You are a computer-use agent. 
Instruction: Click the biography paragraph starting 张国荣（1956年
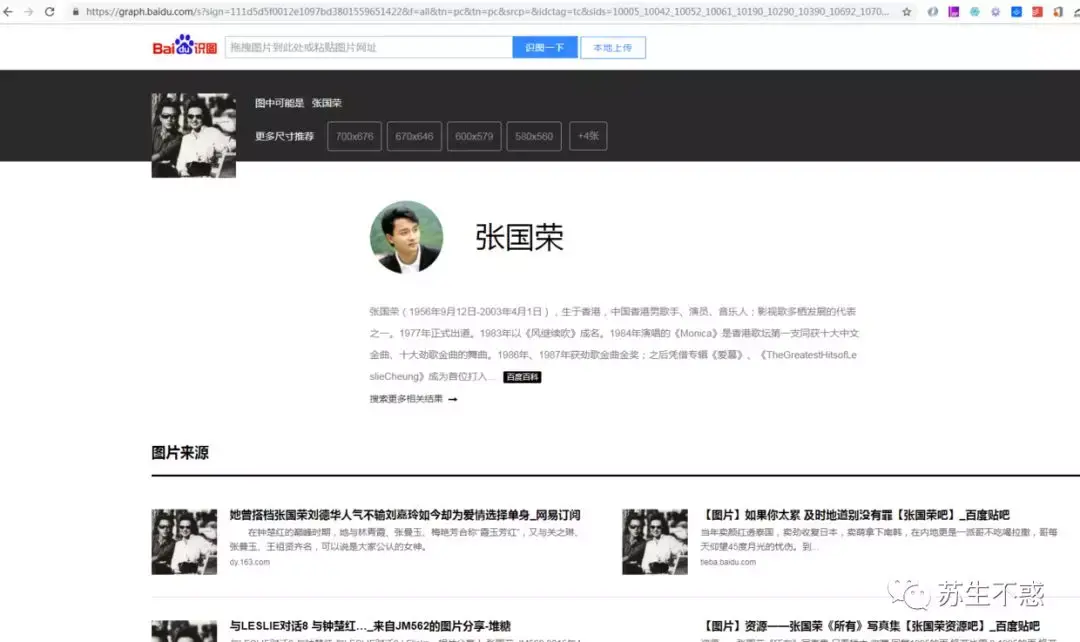[x=614, y=344]
